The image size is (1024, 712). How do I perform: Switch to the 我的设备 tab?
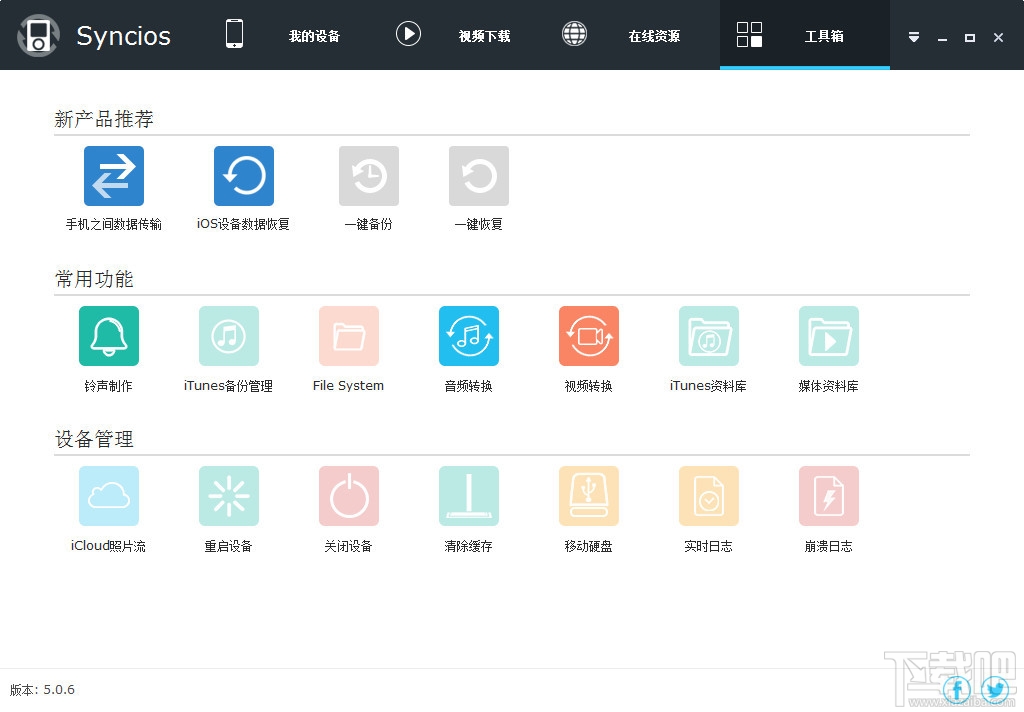click(x=314, y=36)
